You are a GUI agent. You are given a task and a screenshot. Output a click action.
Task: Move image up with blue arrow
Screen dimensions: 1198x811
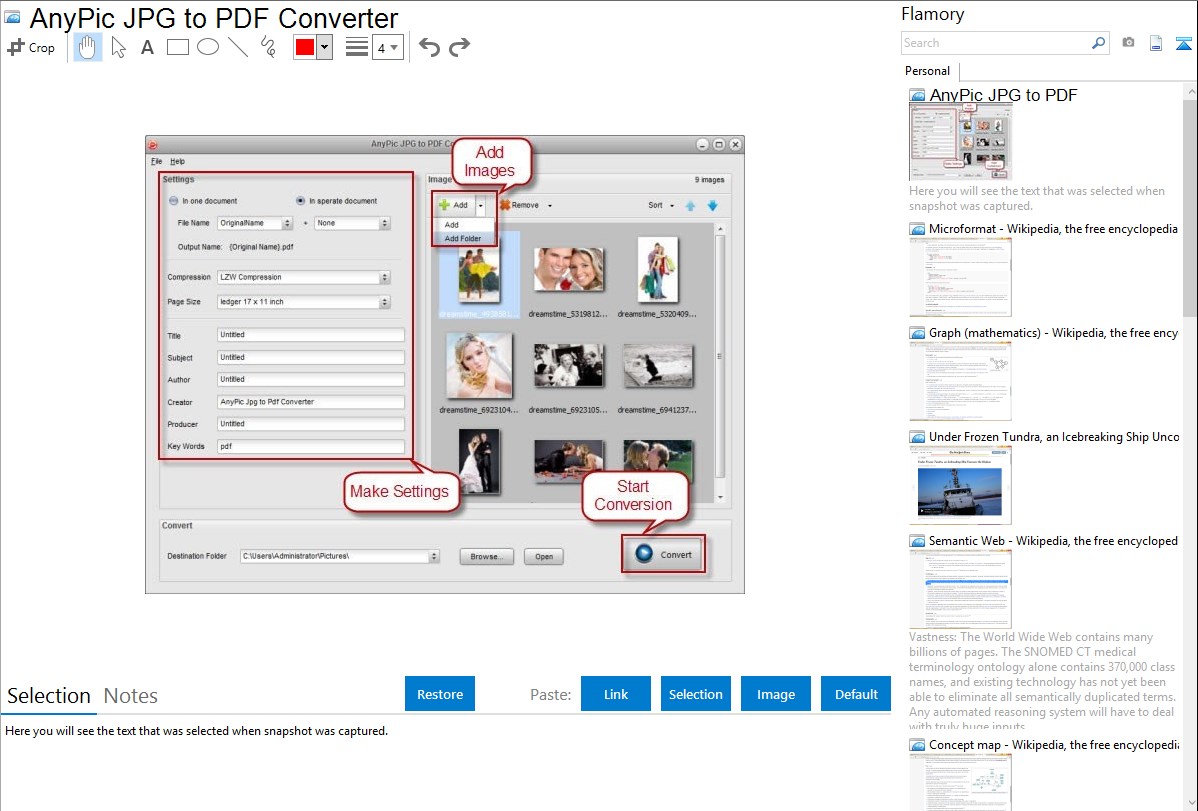coord(690,206)
